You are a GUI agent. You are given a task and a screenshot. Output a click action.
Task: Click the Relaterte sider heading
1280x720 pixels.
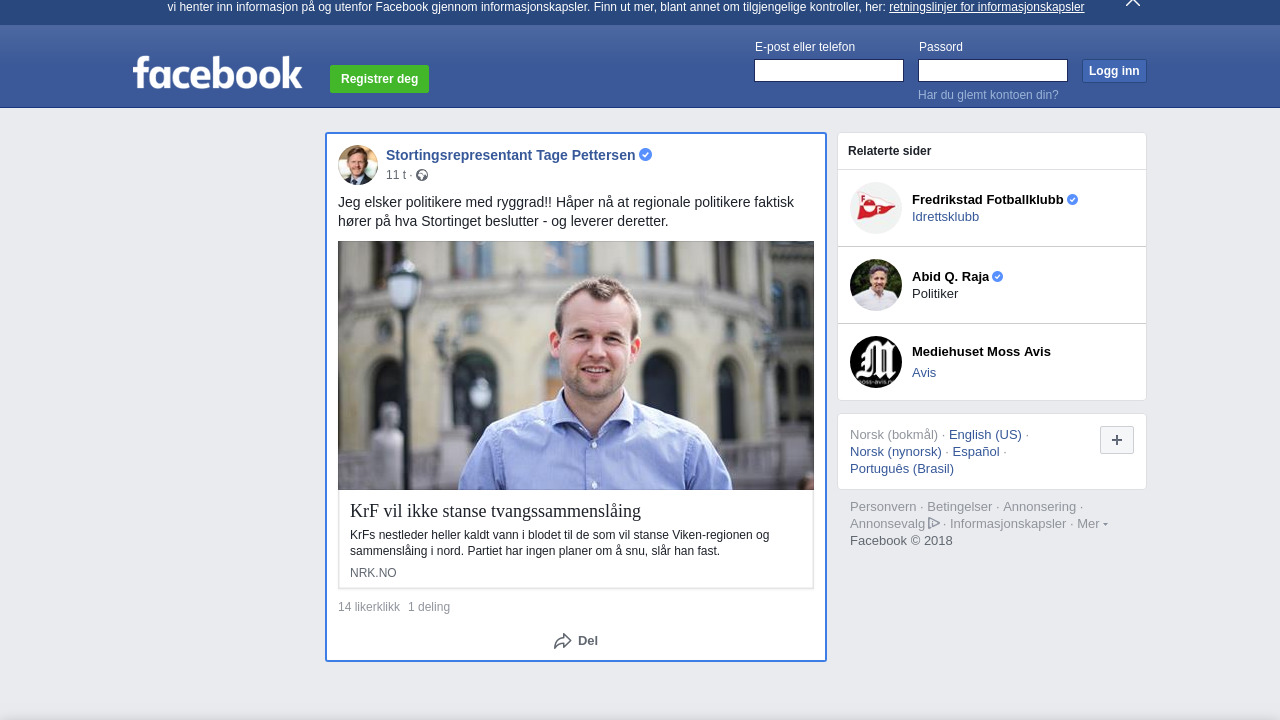(x=889, y=151)
